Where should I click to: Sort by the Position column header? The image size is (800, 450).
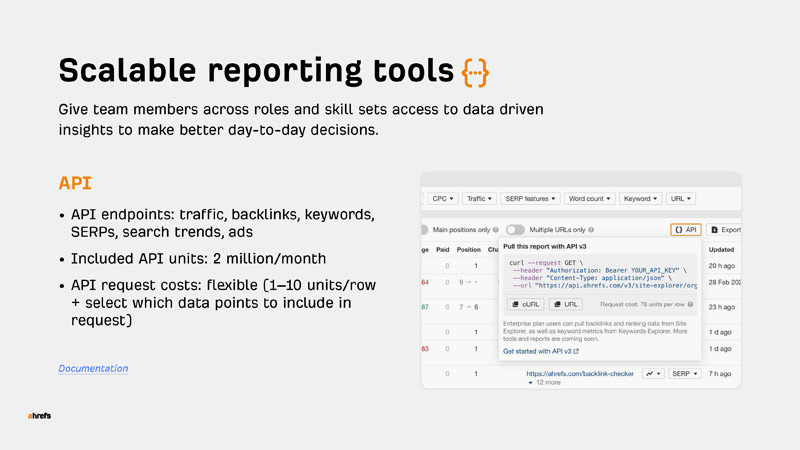(x=468, y=249)
